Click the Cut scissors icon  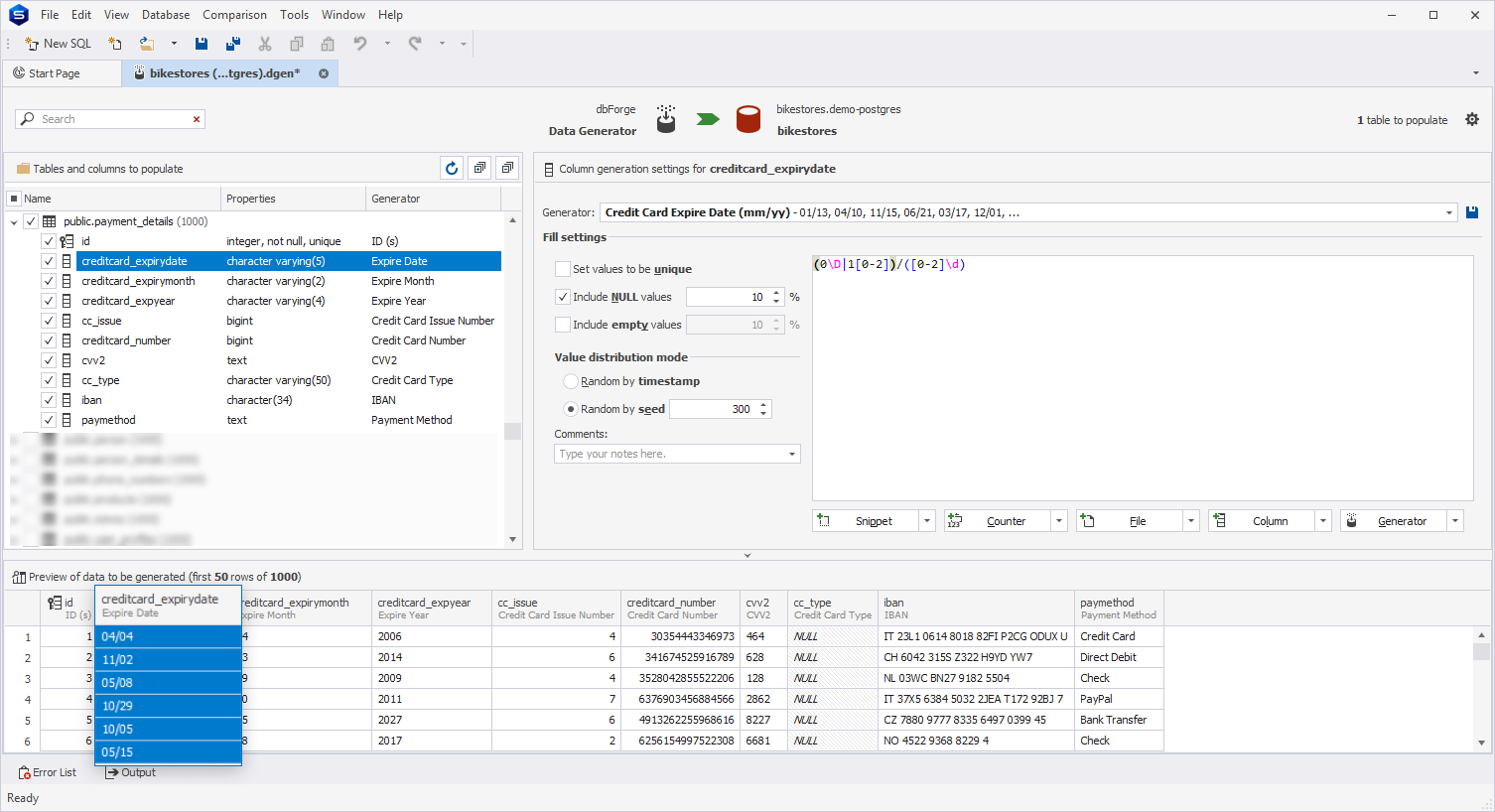[x=265, y=44]
